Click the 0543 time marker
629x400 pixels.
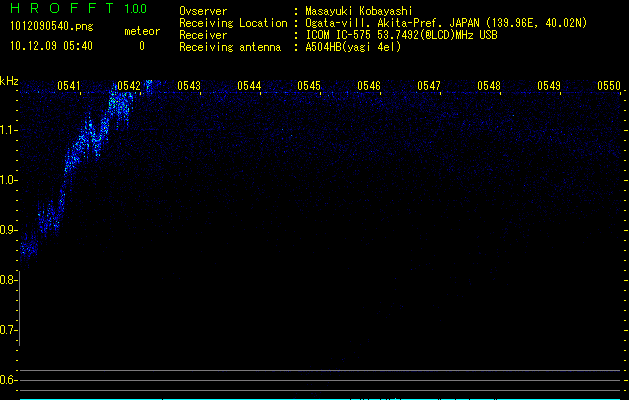click(x=189, y=86)
